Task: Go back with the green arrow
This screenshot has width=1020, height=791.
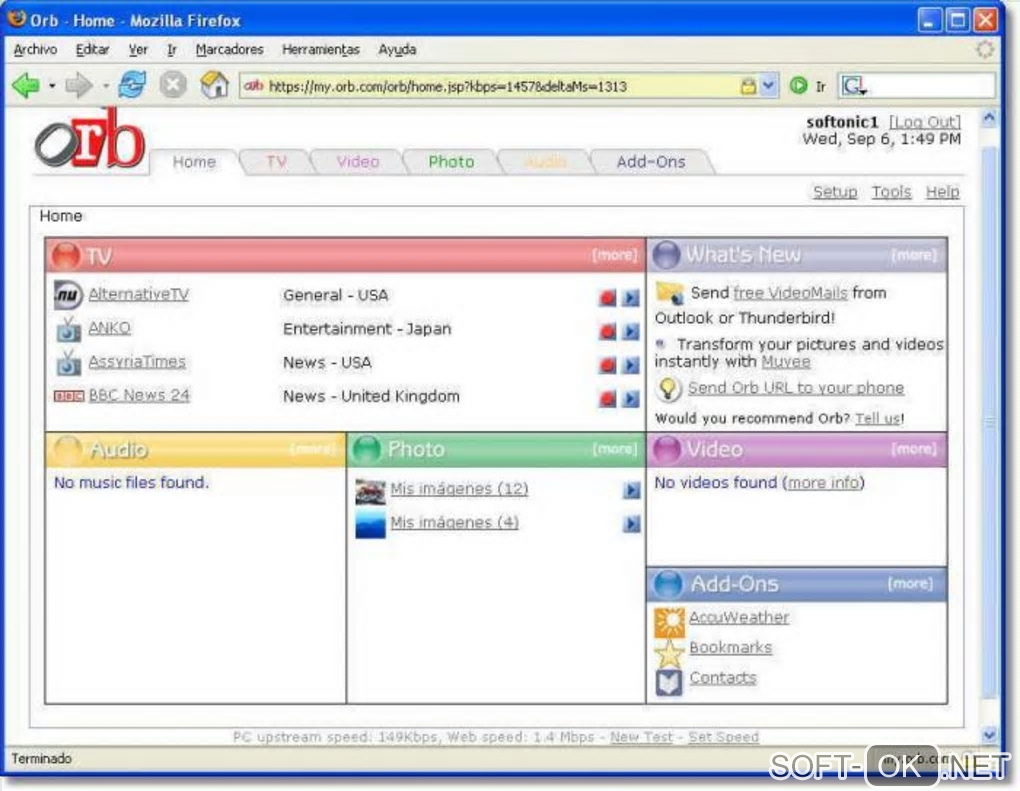Action: click(x=26, y=85)
